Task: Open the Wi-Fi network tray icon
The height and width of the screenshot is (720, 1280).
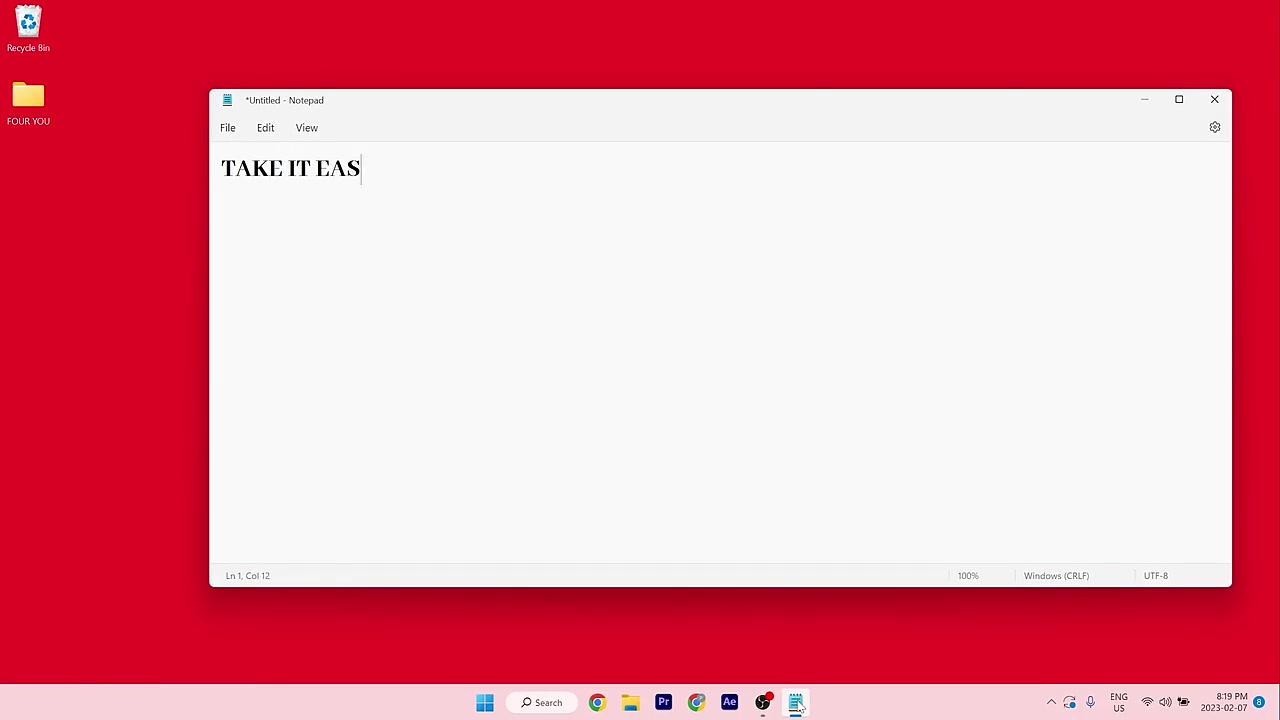Action: (x=1147, y=702)
